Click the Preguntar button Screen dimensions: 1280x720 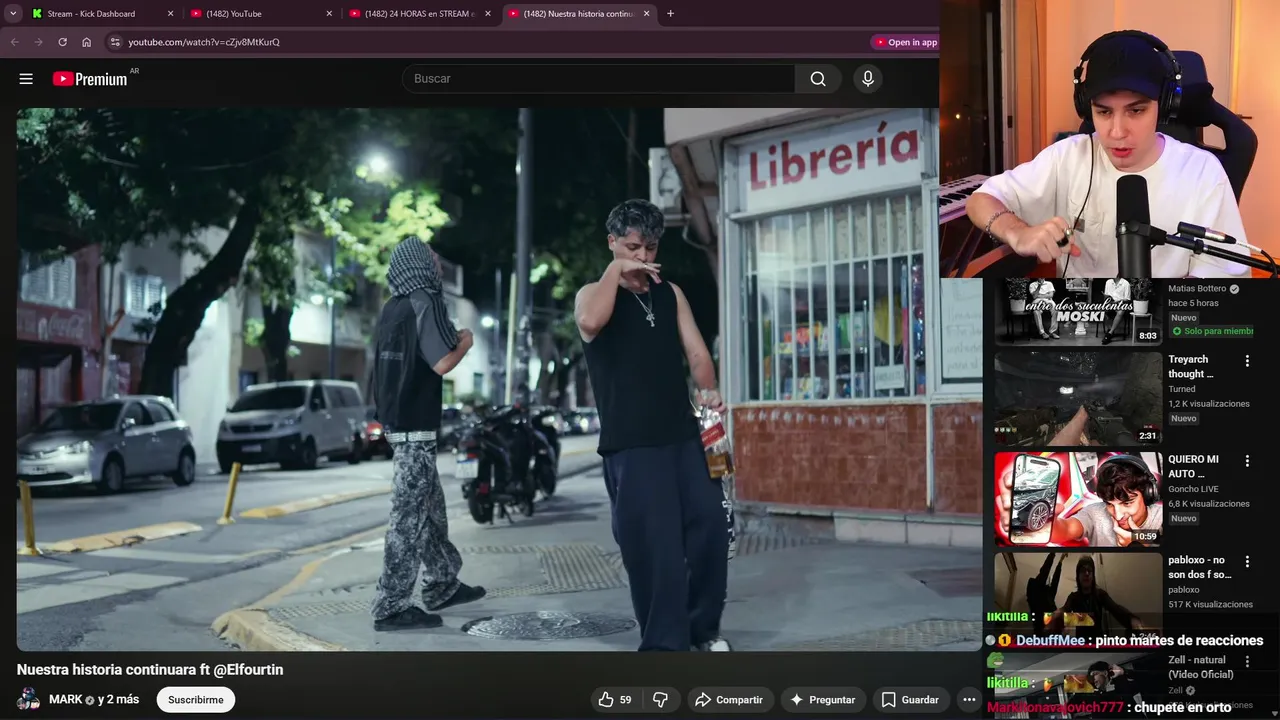point(822,700)
